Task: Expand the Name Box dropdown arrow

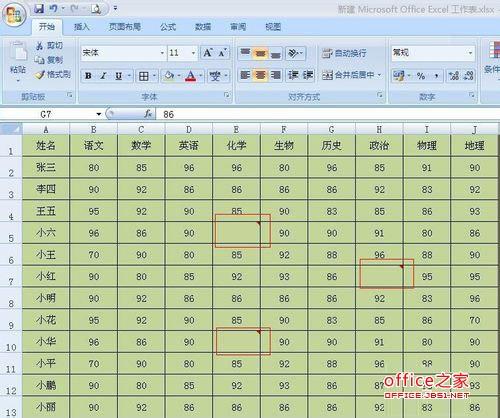Action: 99,114
